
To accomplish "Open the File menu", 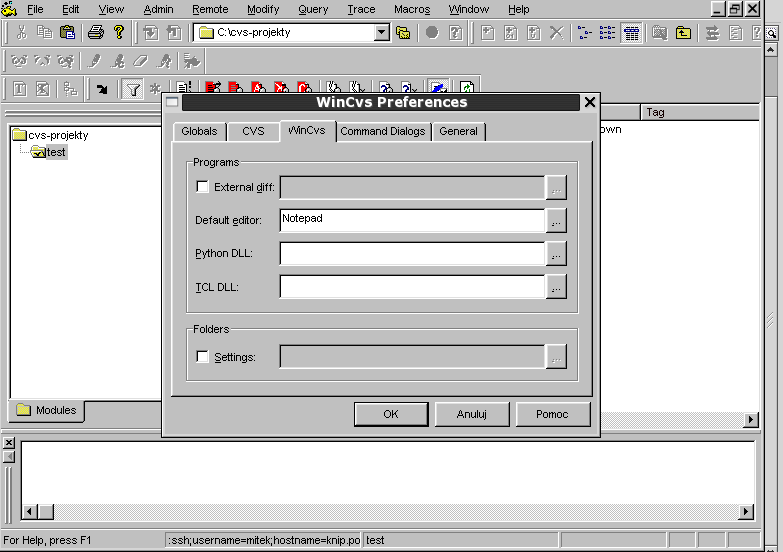I will pyautogui.click(x=35, y=9).
